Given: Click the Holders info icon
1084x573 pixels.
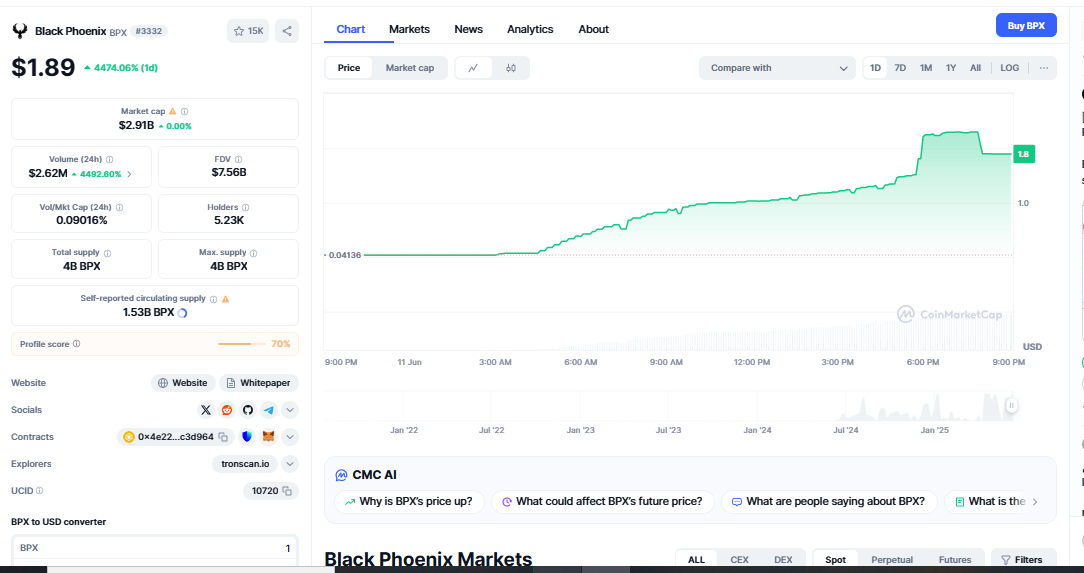Looking at the screenshot, I should point(245,207).
